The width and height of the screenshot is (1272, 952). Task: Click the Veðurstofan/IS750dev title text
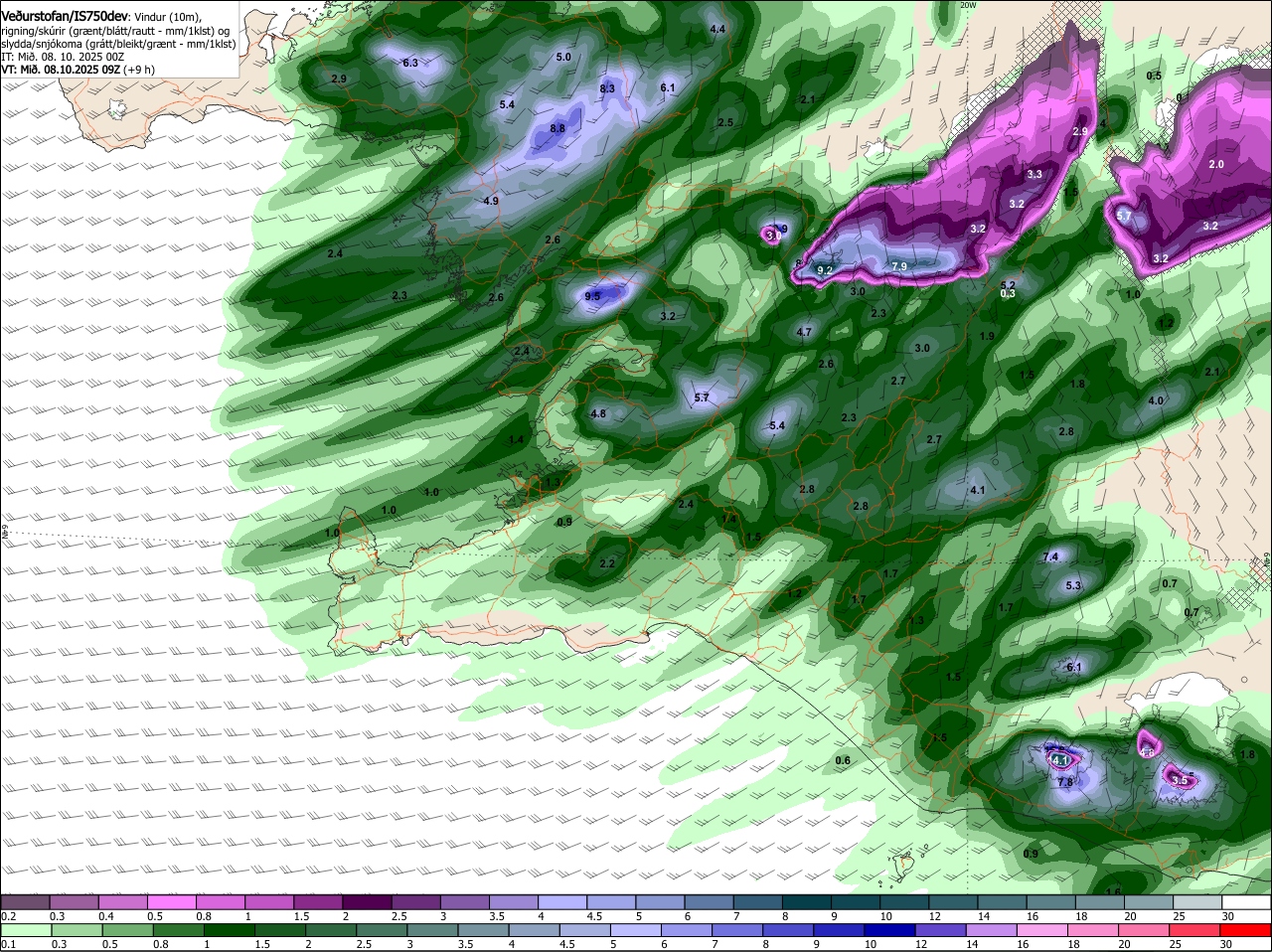65,16
